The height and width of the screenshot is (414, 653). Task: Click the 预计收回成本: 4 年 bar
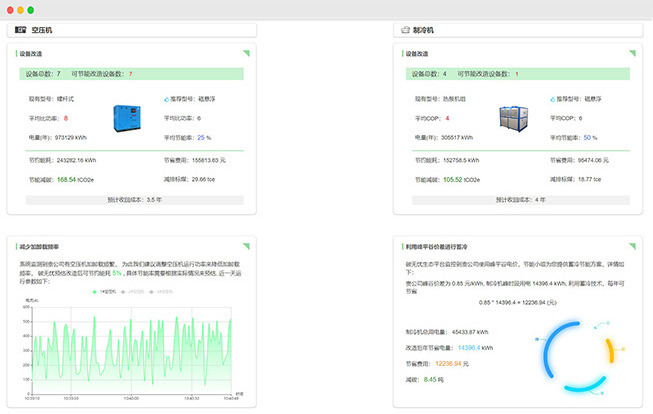pyautogui.click(x=521, y=200)
